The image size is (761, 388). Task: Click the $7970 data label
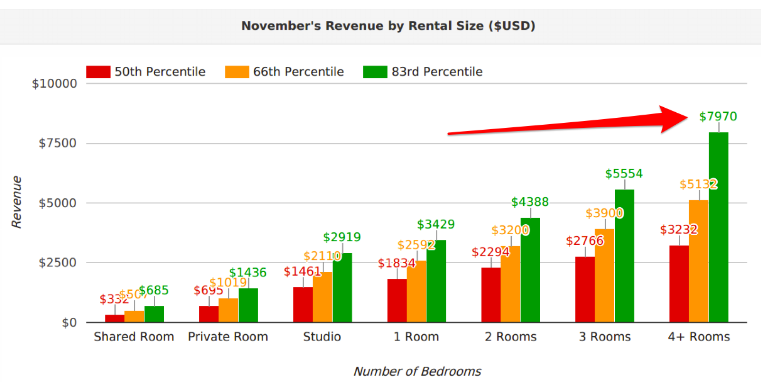click(x=718, y=117)
